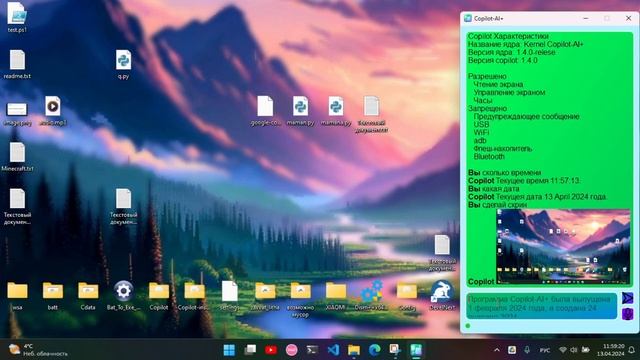Screen dimensions: 640x360
Task: Click the 'Разрешено' heading in the chat
Action: point(487,76)
